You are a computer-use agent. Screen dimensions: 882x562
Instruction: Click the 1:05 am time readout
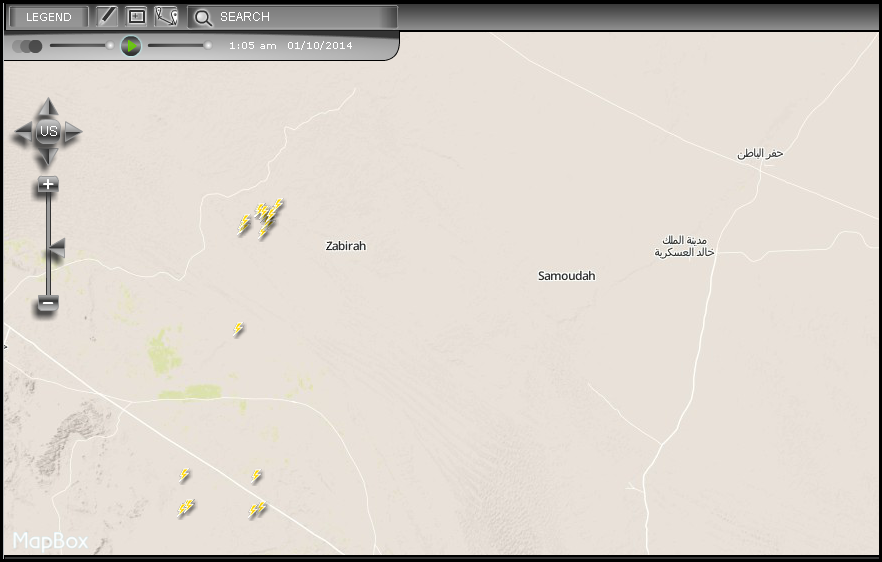point(253,46)
